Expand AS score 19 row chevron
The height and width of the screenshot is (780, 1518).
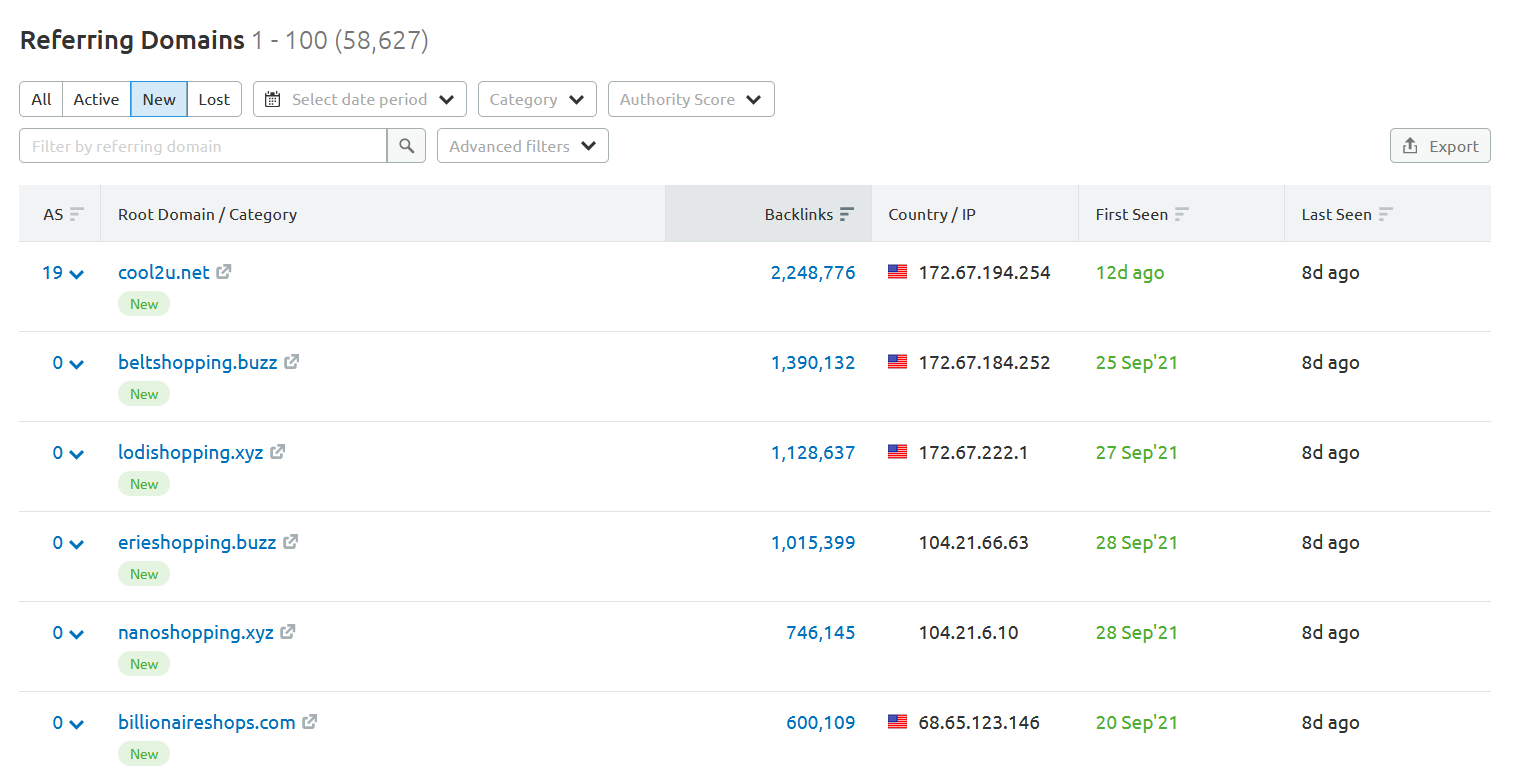click(76, 274)
